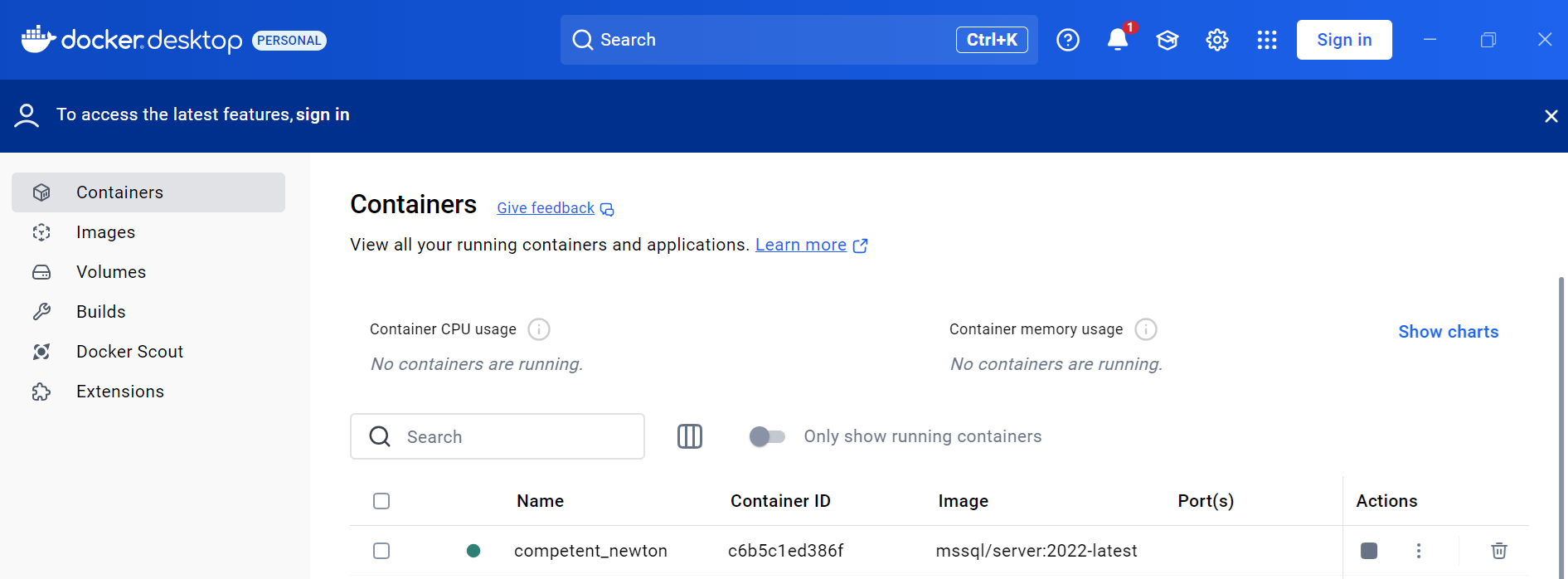Open Volumes section

(x=148, y=272)
